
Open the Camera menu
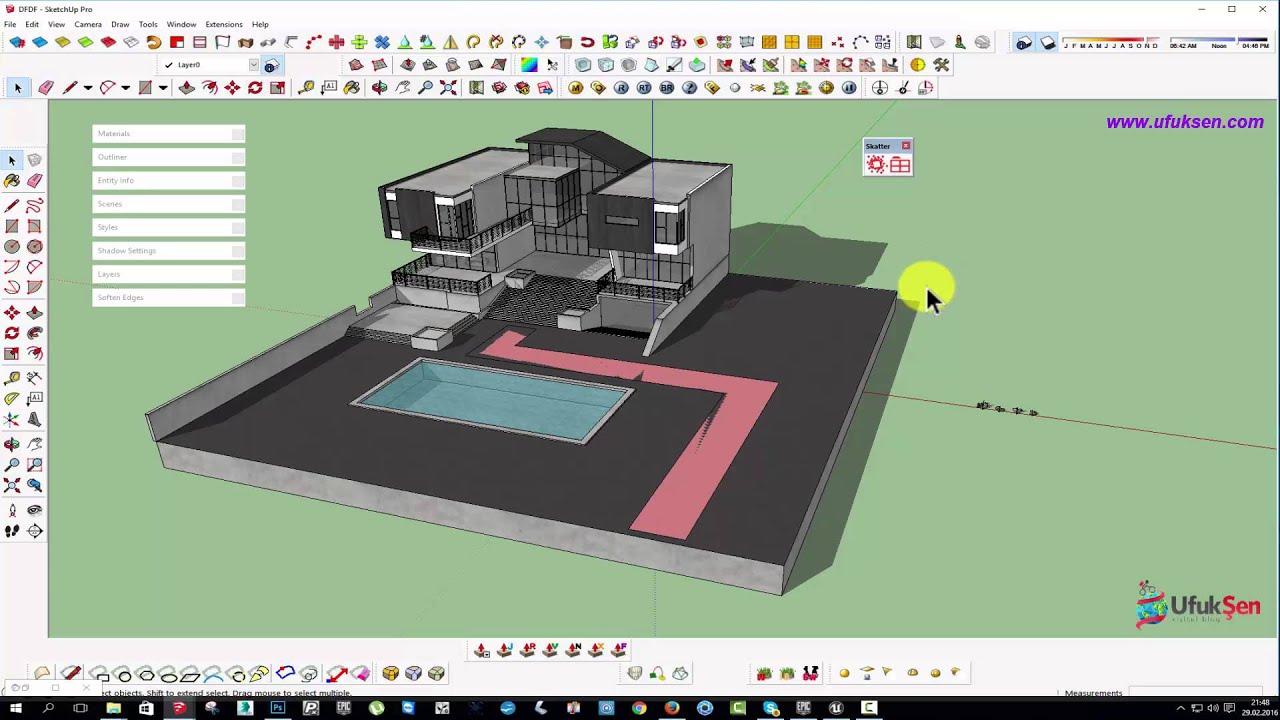click(88, 24)
